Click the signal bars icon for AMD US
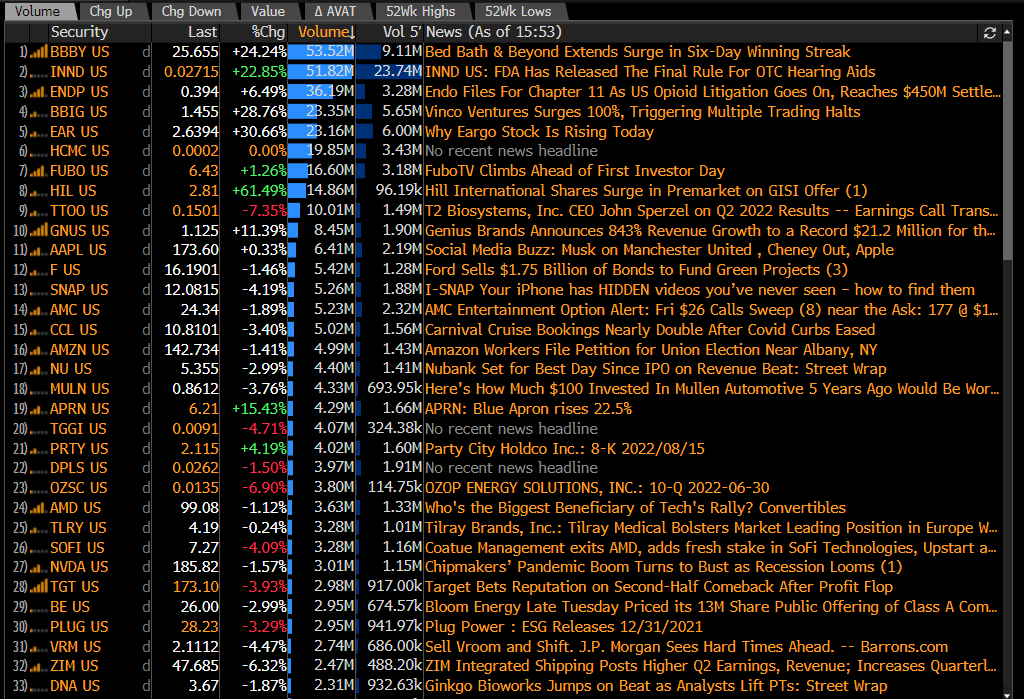The height and width of the screenshot is (699, 1024). (39, 508)
